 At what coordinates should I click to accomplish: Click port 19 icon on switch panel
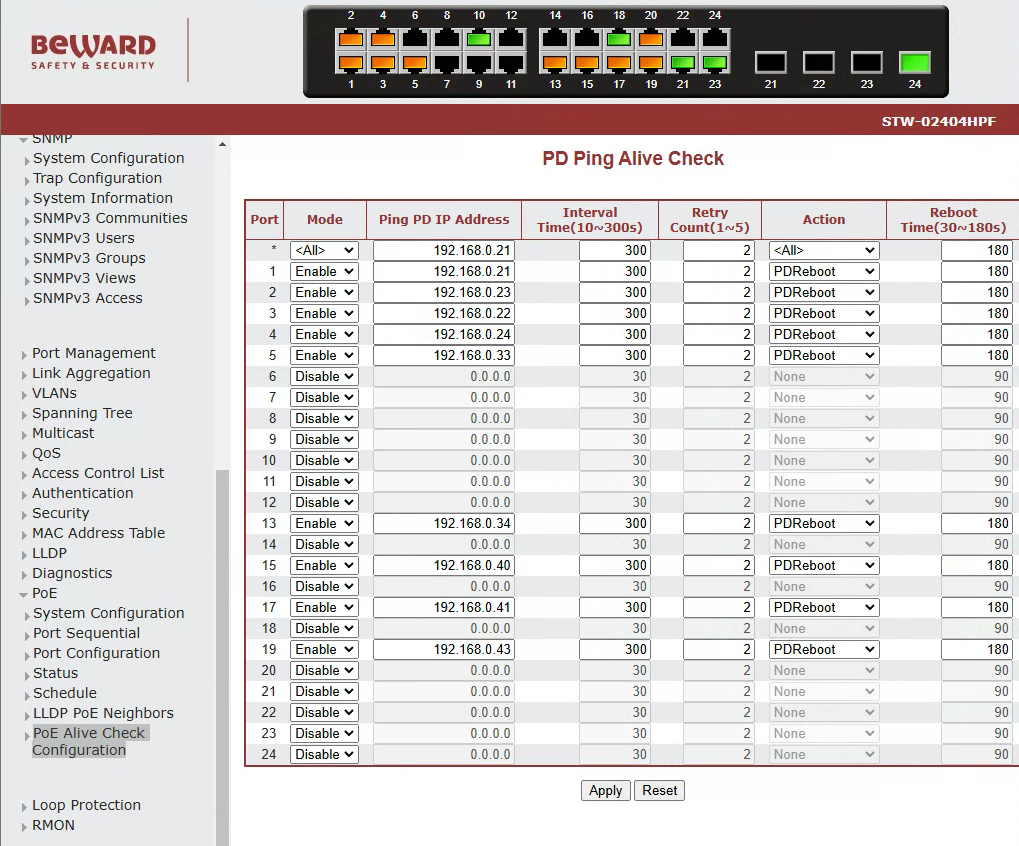651,63
